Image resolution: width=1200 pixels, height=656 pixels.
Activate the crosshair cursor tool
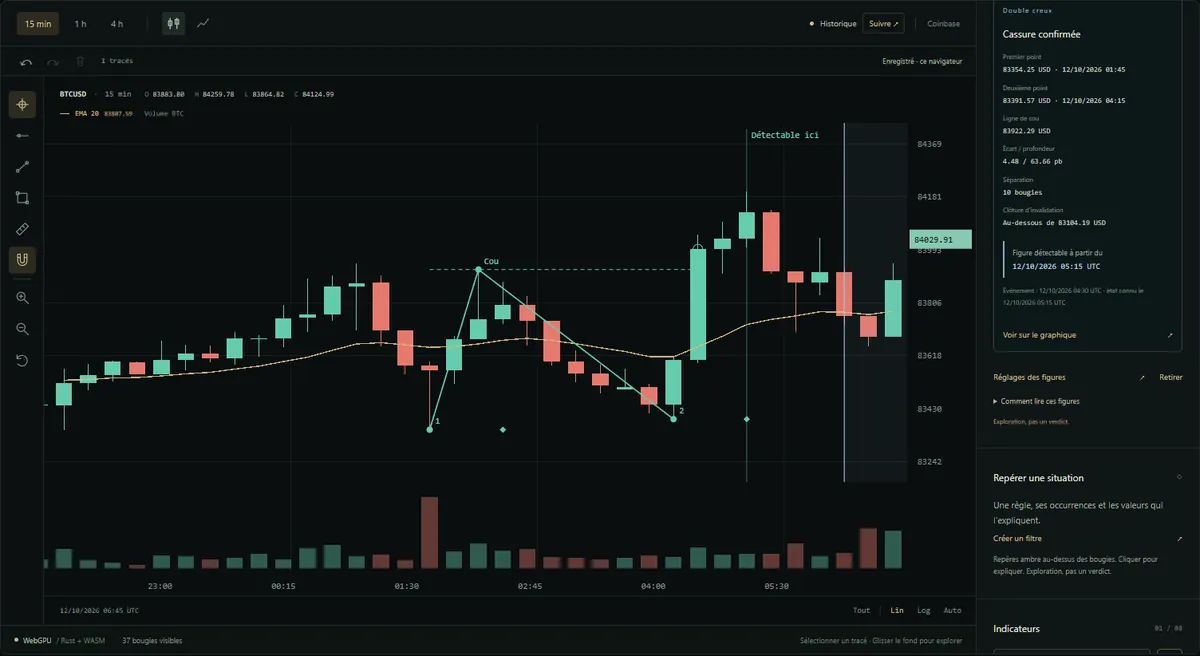click(x=22, y=104)
